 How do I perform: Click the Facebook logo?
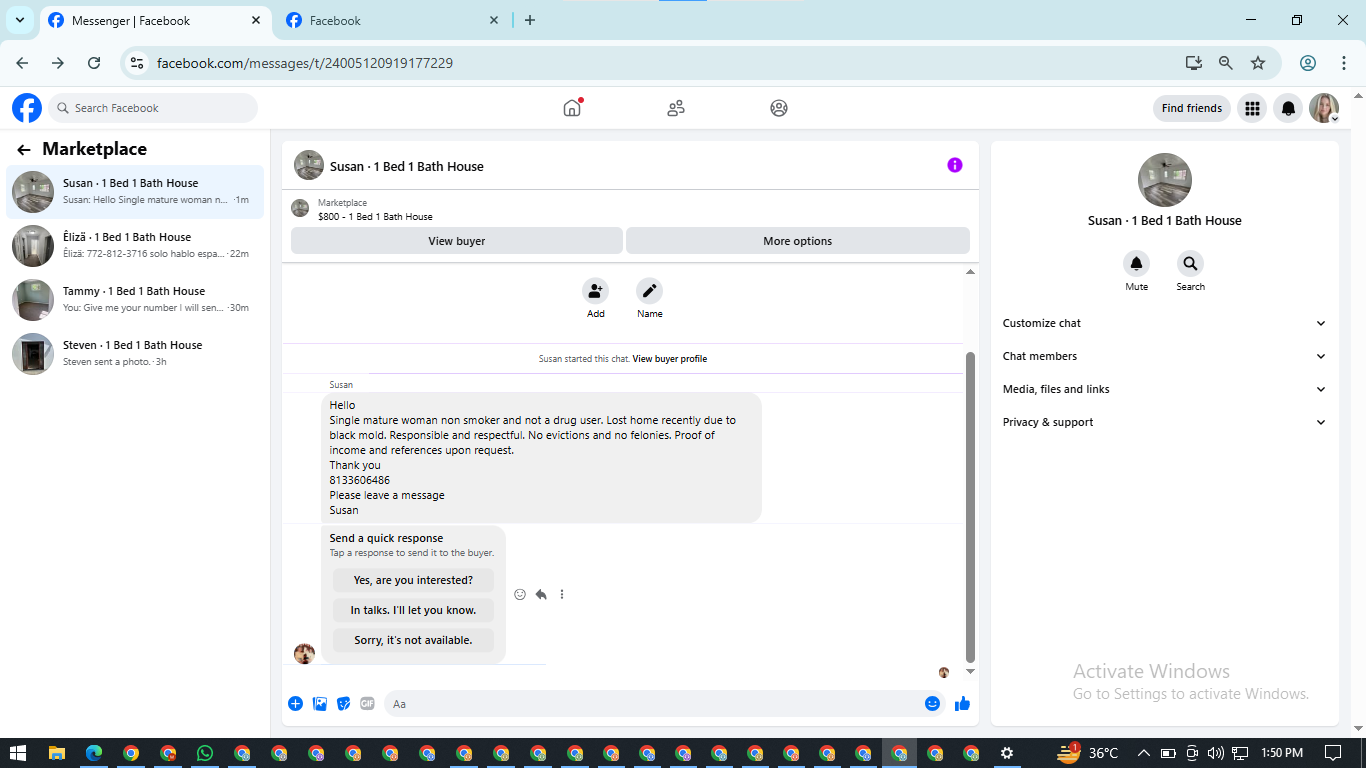(27, 108)
